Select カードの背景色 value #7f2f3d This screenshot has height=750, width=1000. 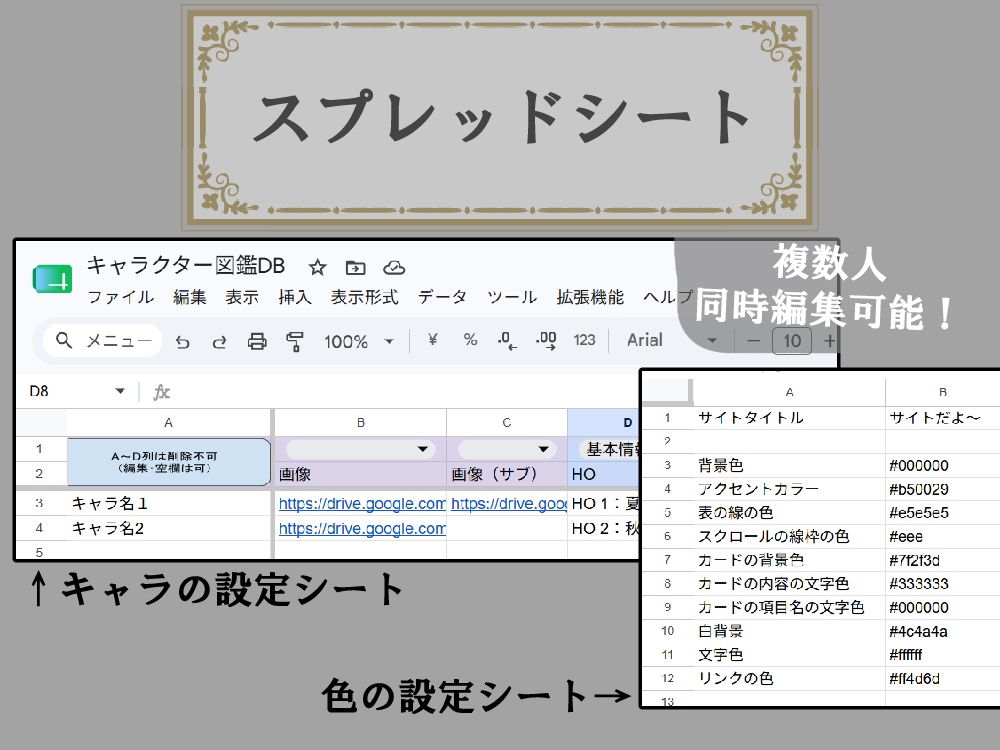point(943,560)
